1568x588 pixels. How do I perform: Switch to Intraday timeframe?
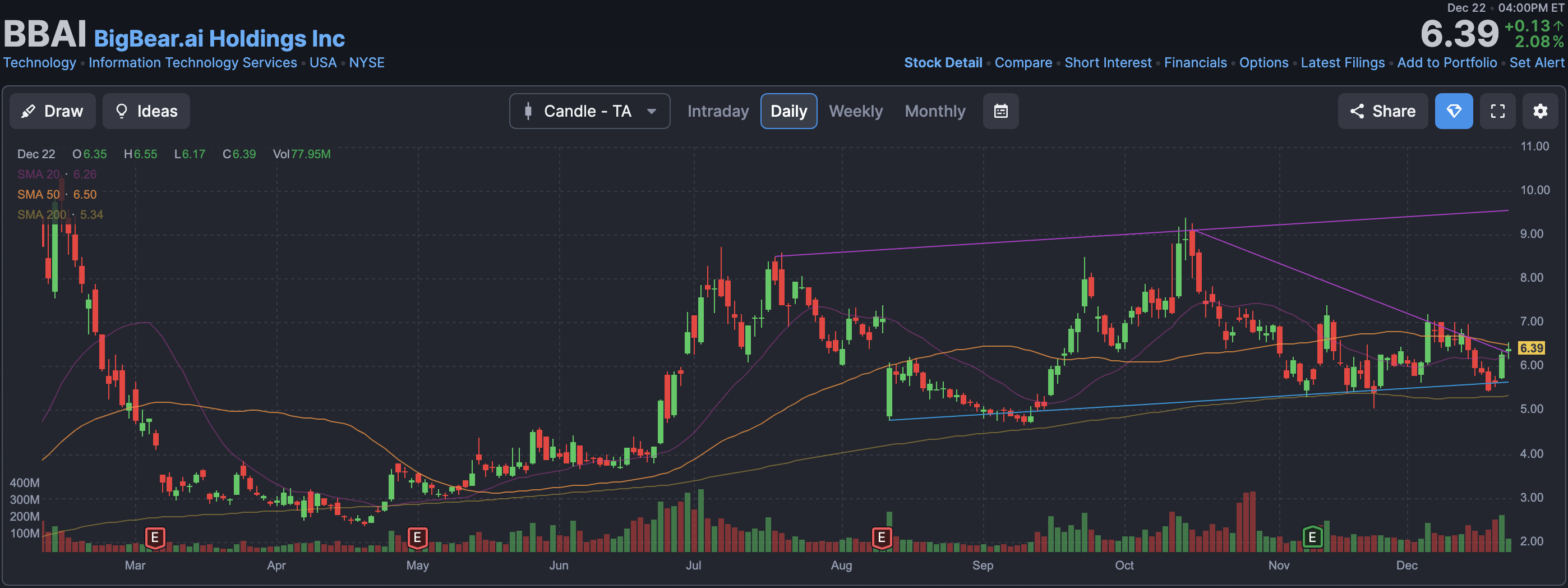(718, 111)
